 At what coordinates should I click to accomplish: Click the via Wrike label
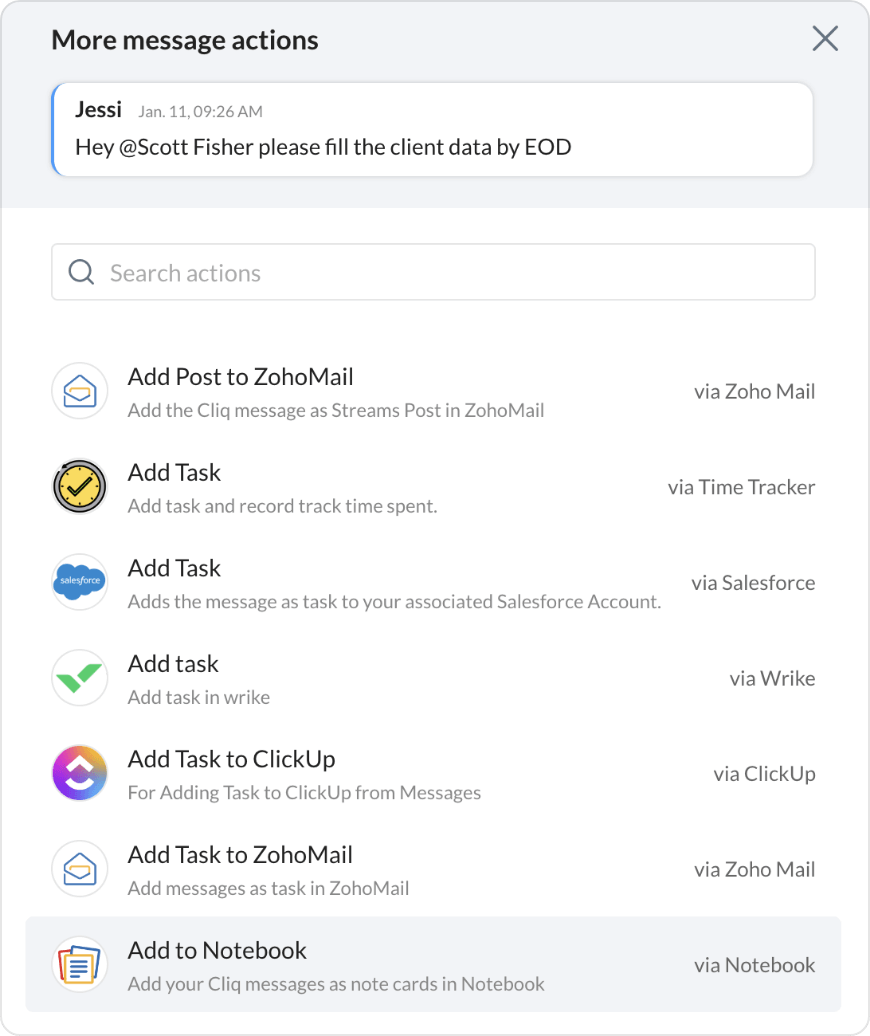(772, 678)
